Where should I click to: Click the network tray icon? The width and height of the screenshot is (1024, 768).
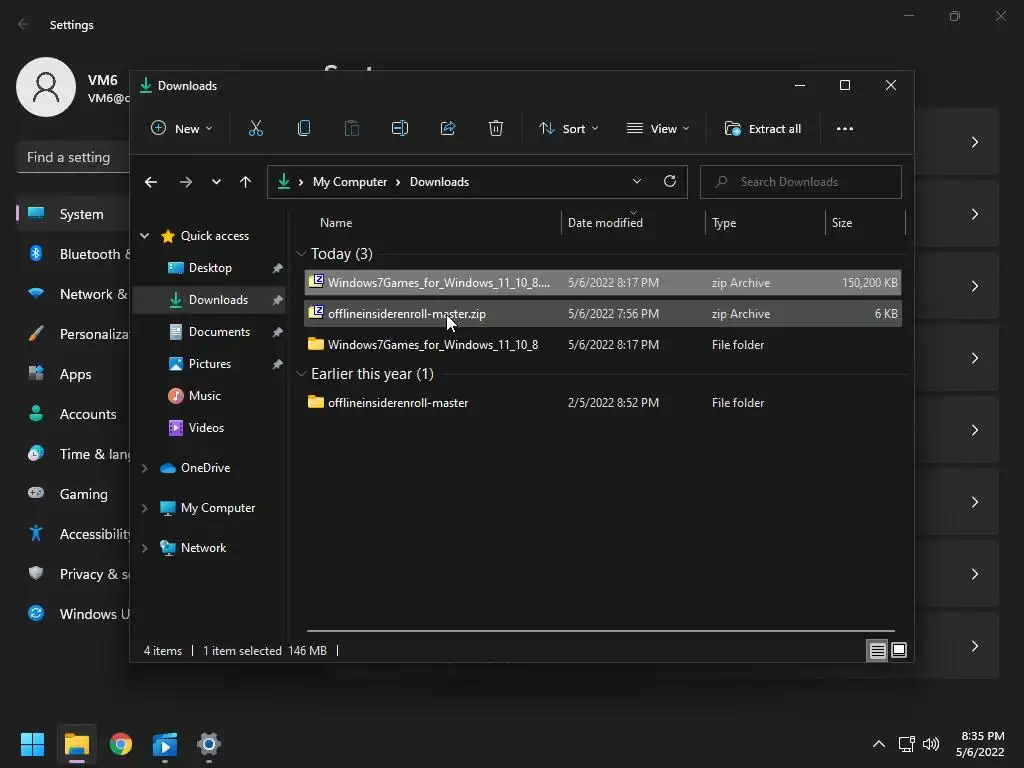tap(906, 744)
